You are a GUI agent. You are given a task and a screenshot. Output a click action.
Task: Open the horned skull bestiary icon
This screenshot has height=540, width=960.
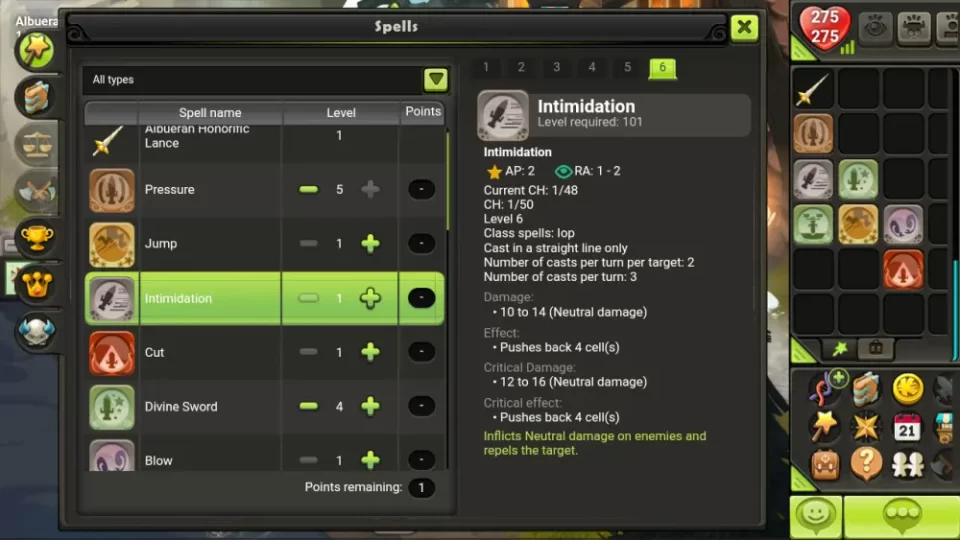(37, 331)
